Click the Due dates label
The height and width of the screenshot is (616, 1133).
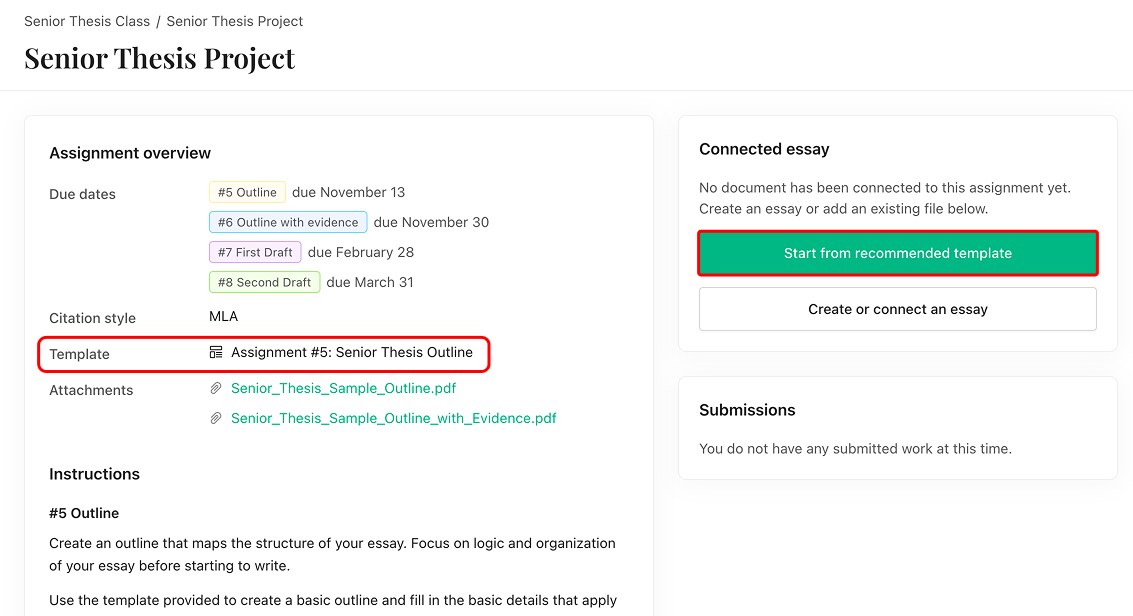[x=82, y=194]
